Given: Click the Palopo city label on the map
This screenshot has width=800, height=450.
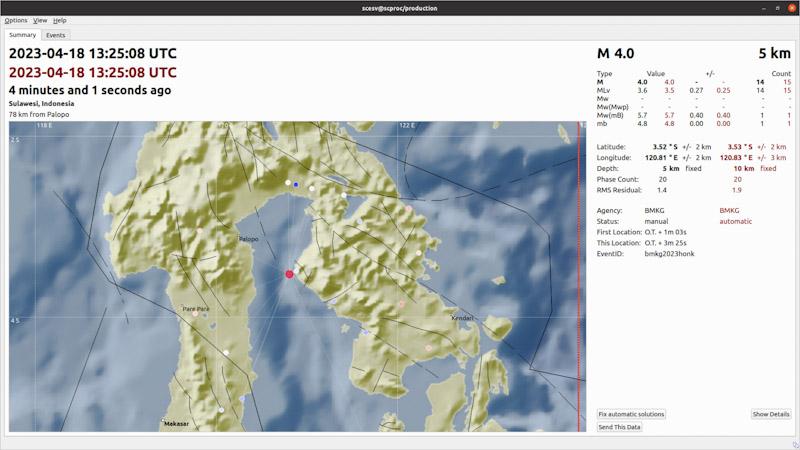Looking at the screenshot, I should pos(248,240).
